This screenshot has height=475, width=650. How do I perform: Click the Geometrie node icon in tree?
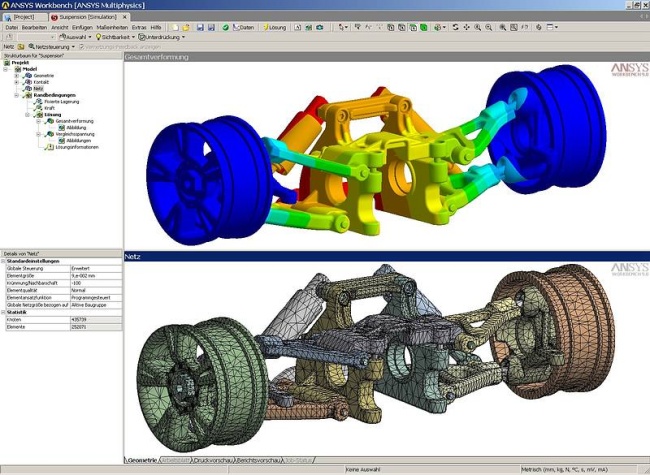(28, 75)
